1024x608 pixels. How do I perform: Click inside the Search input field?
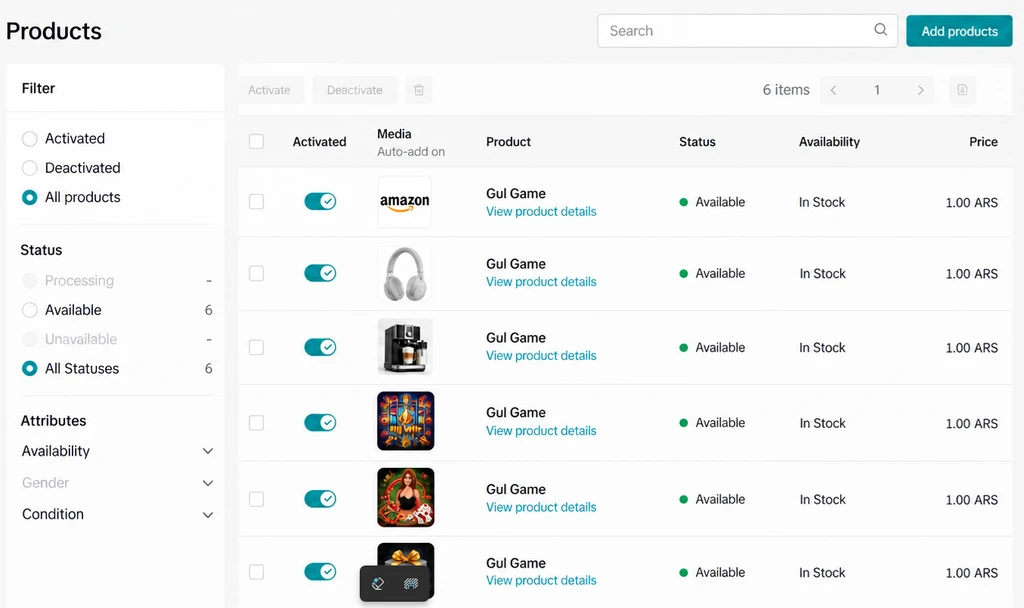(x=747, y=31)
